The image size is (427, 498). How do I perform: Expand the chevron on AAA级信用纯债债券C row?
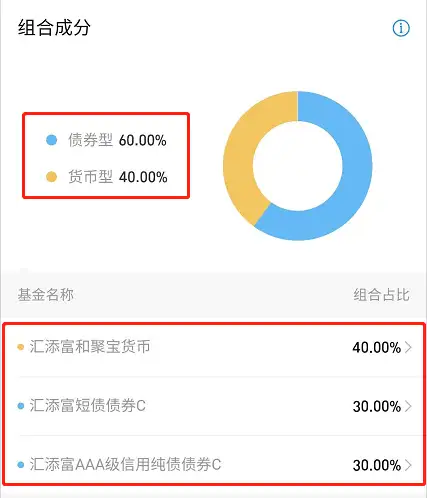tap(408, 465)
